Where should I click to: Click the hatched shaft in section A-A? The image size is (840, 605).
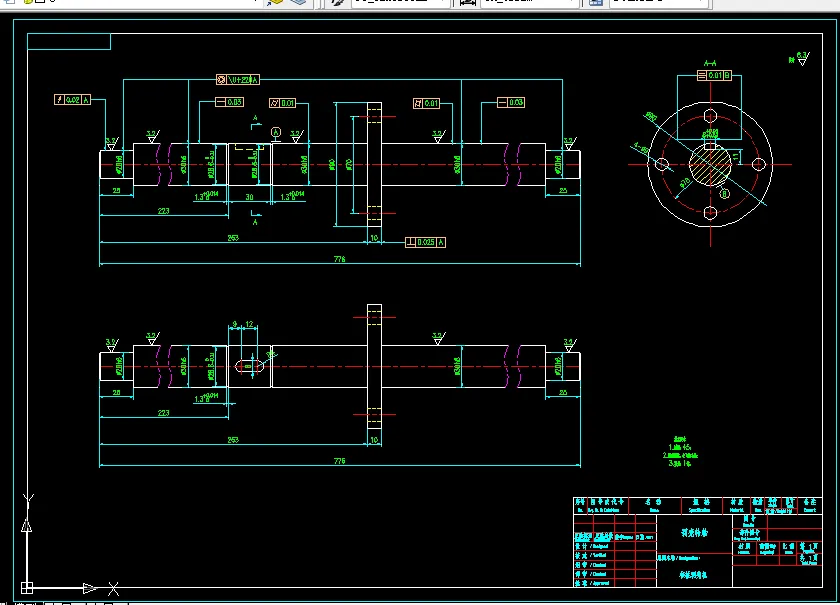click(710, 165)
